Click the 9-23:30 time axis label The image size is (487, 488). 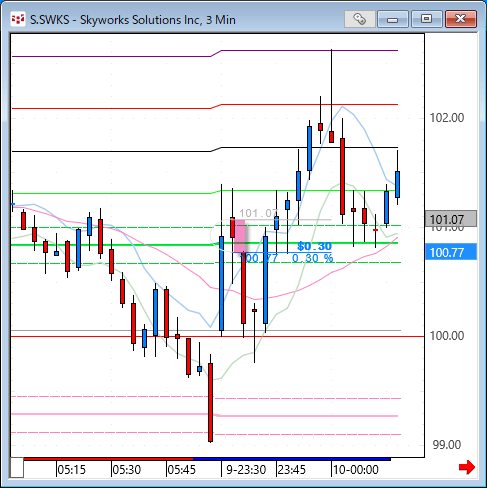click(x=246, y=470)
